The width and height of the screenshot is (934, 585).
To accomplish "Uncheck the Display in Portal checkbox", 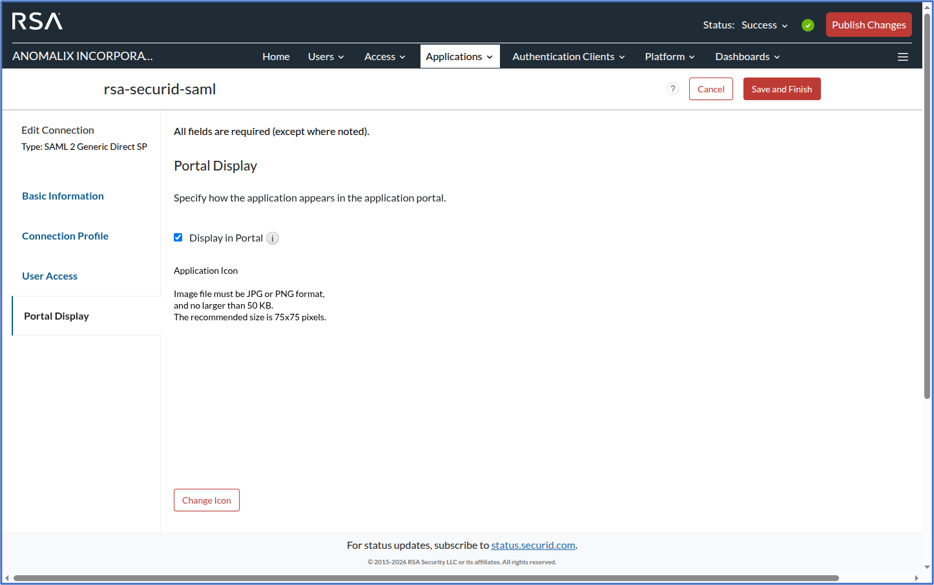I will 178,237.
